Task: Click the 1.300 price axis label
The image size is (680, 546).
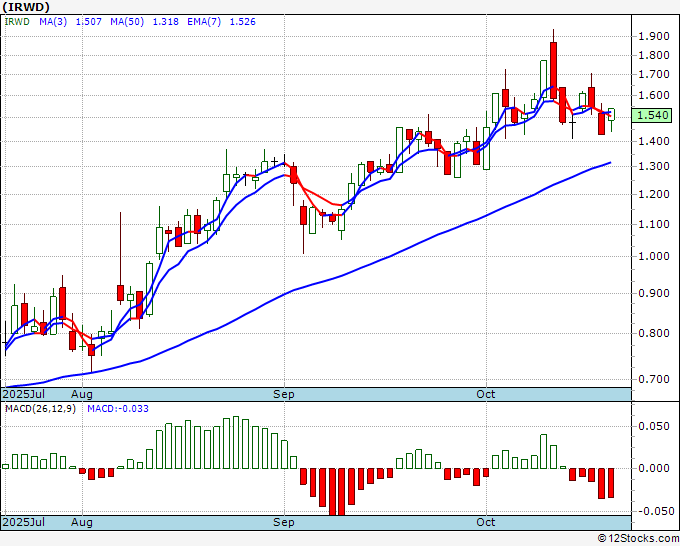Action: 654,166
